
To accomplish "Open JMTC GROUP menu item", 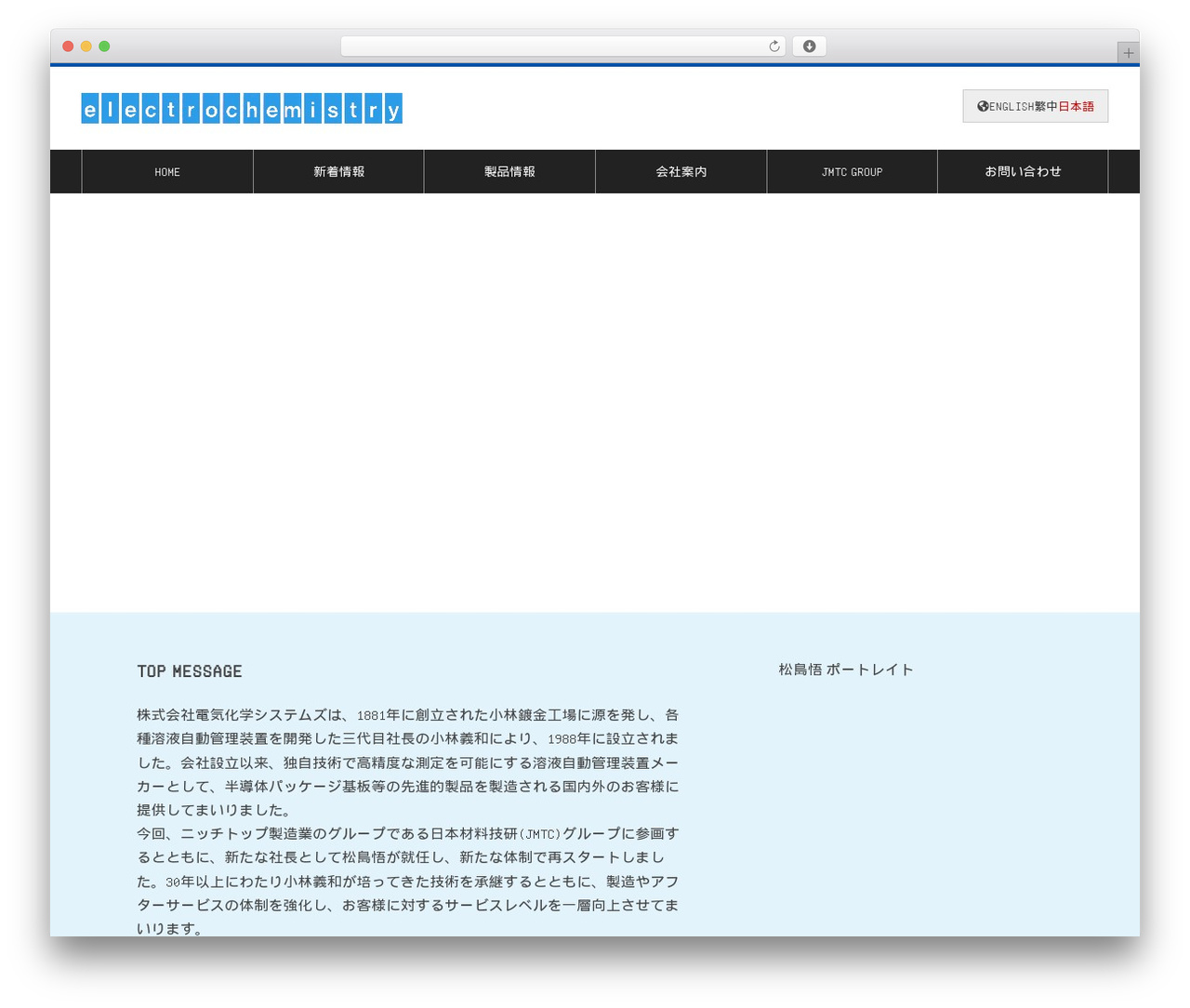I will click(852, 172).
